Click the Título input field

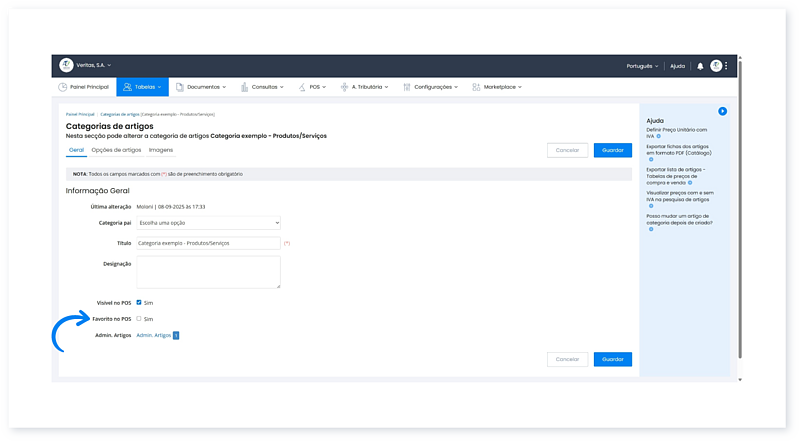[208, 243]
